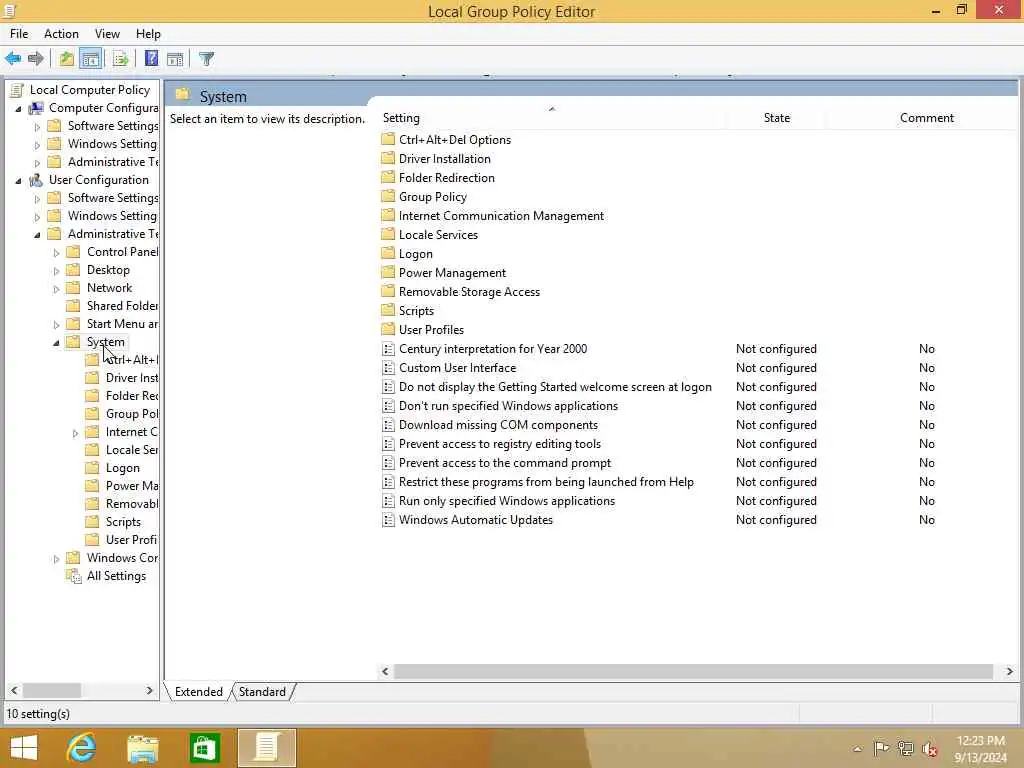Screen dimensions: 1024x768
Task: Select Local Computer Policy root node
Action: [89, 89]
